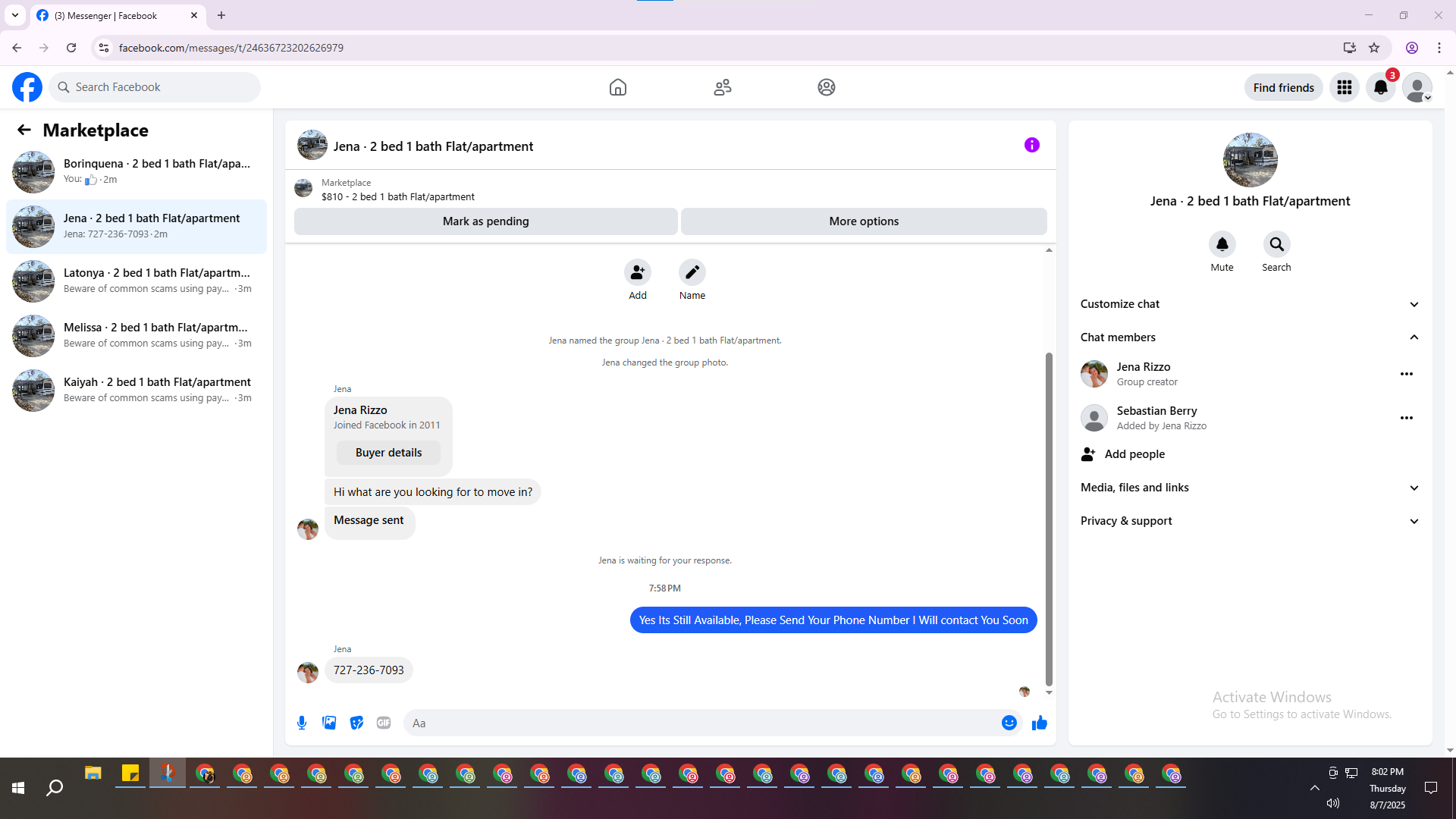Open Windows taskbar search
The width and height of the screenshot is (1456, 819).
[x=55, y=789]
